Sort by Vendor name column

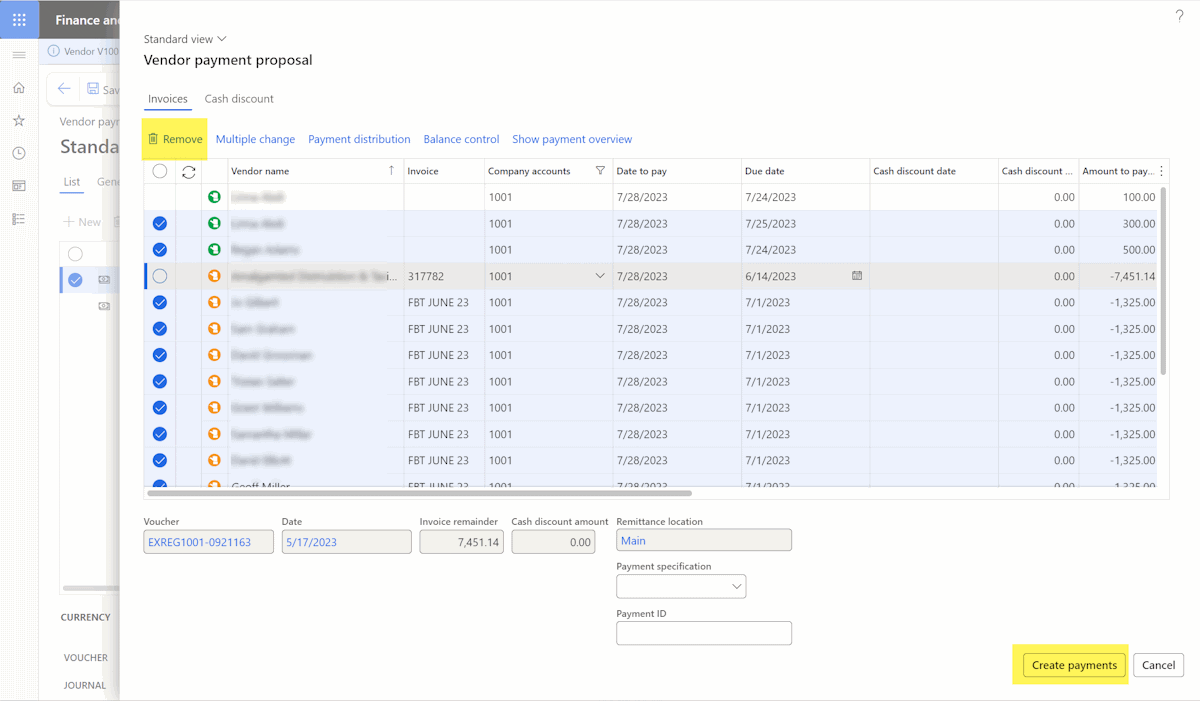[315, 171]
